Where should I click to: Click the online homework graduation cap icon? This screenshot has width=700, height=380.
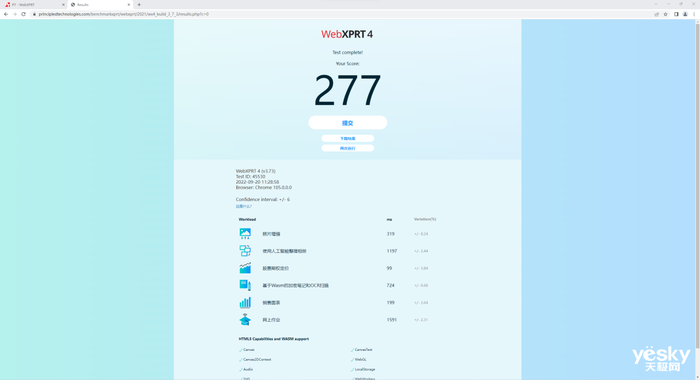point(245,320)
